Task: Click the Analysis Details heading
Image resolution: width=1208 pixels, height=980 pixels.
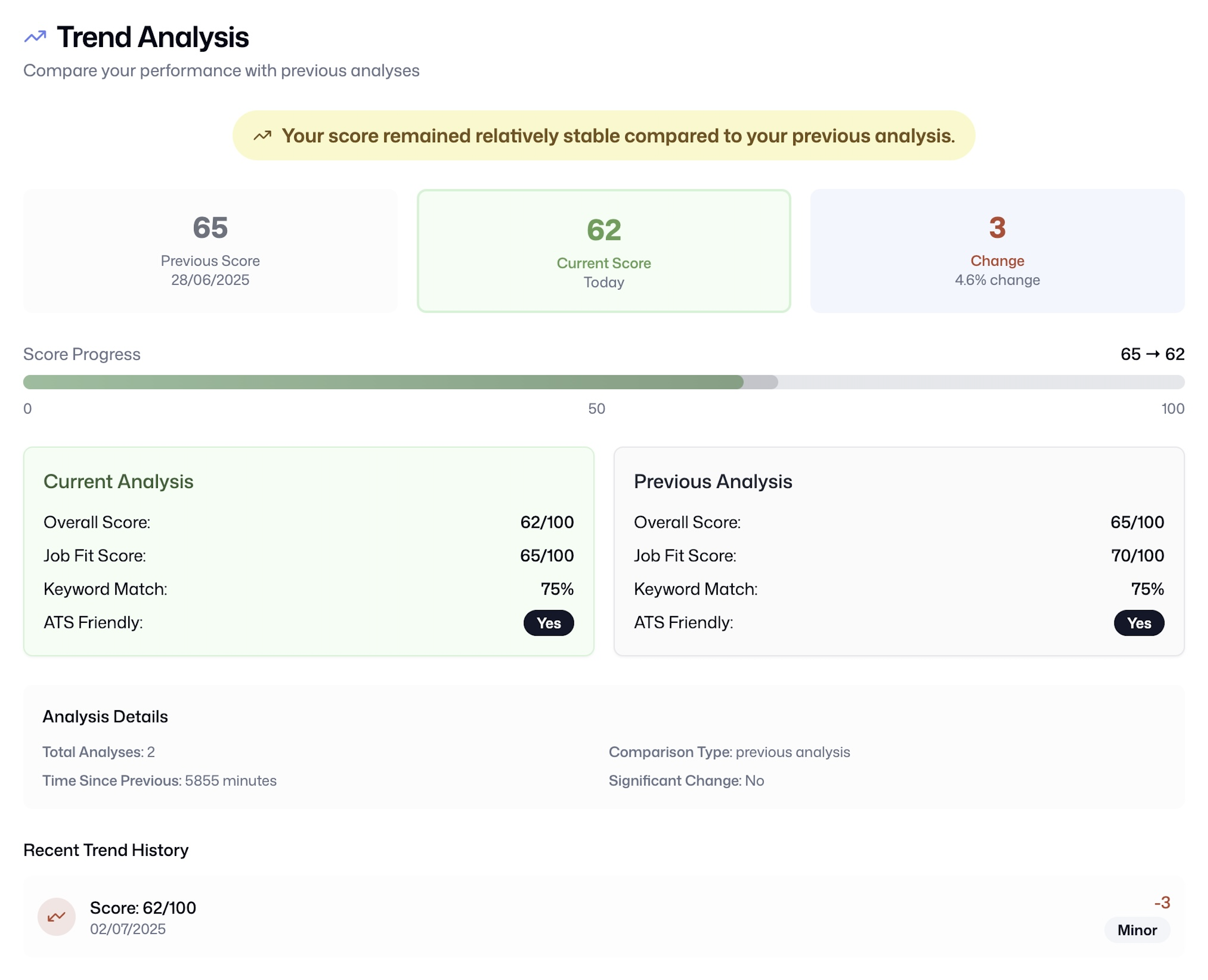Action: pos(105,716)
